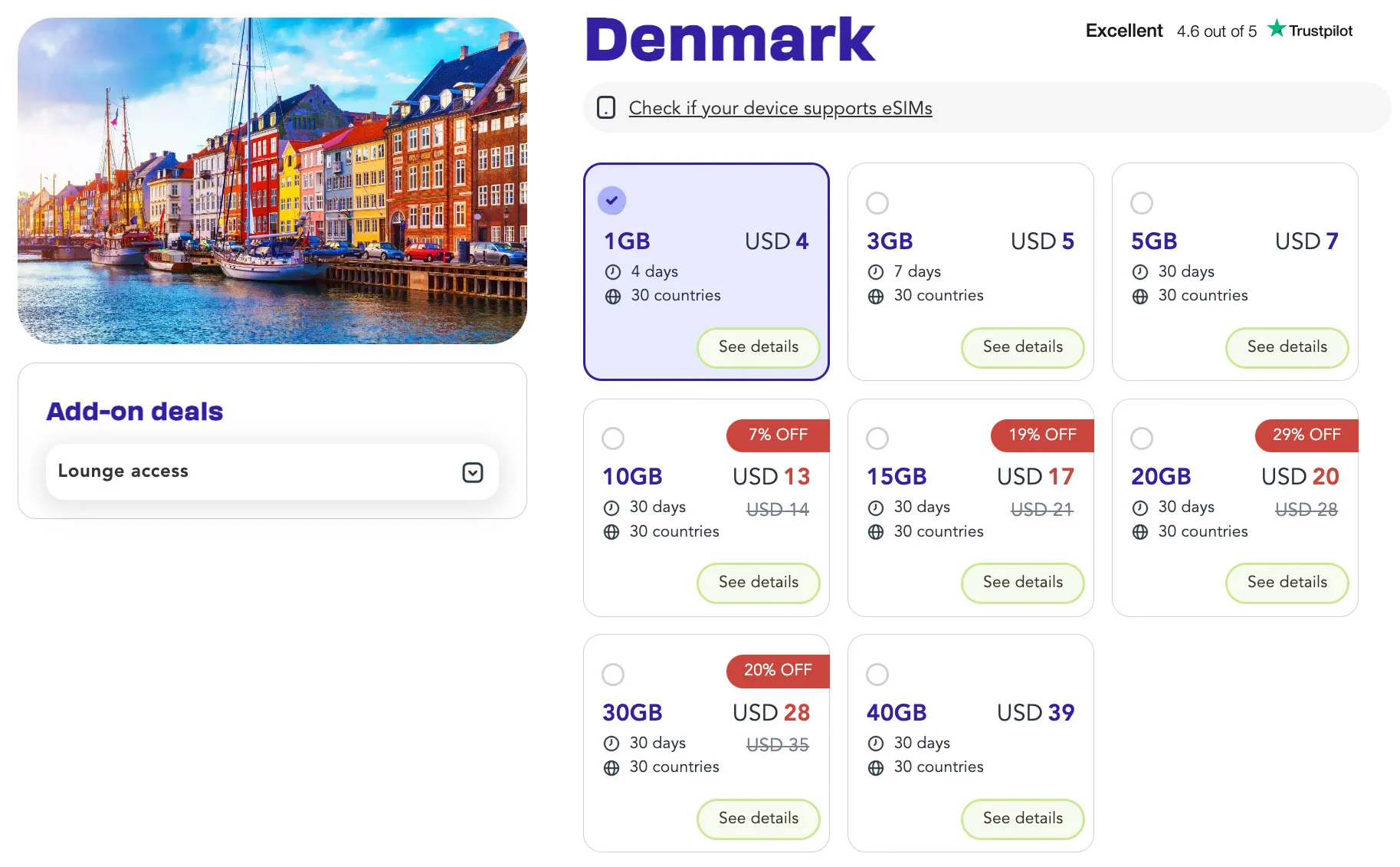See details of the 20GB plan
Image resolution: width=1400 pixels, height=867 pixels.
click(x=1287, y=583)
